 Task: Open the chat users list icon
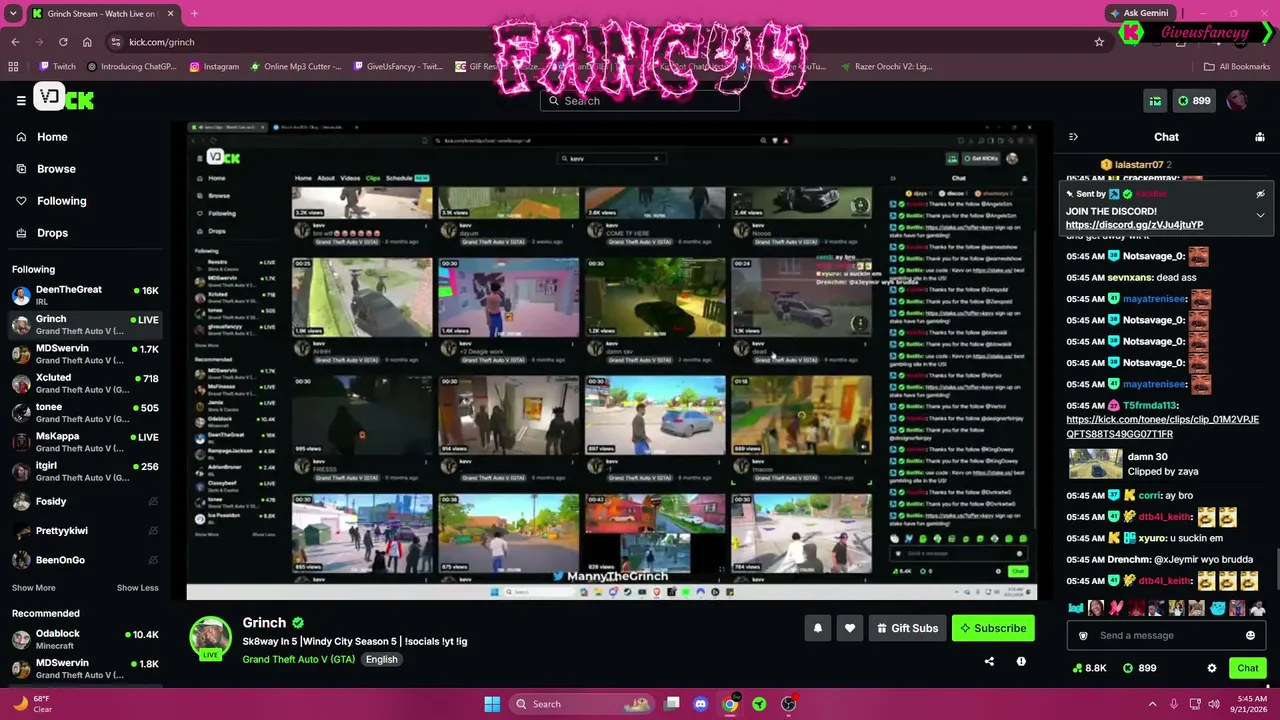click(x=1260, y=137)
